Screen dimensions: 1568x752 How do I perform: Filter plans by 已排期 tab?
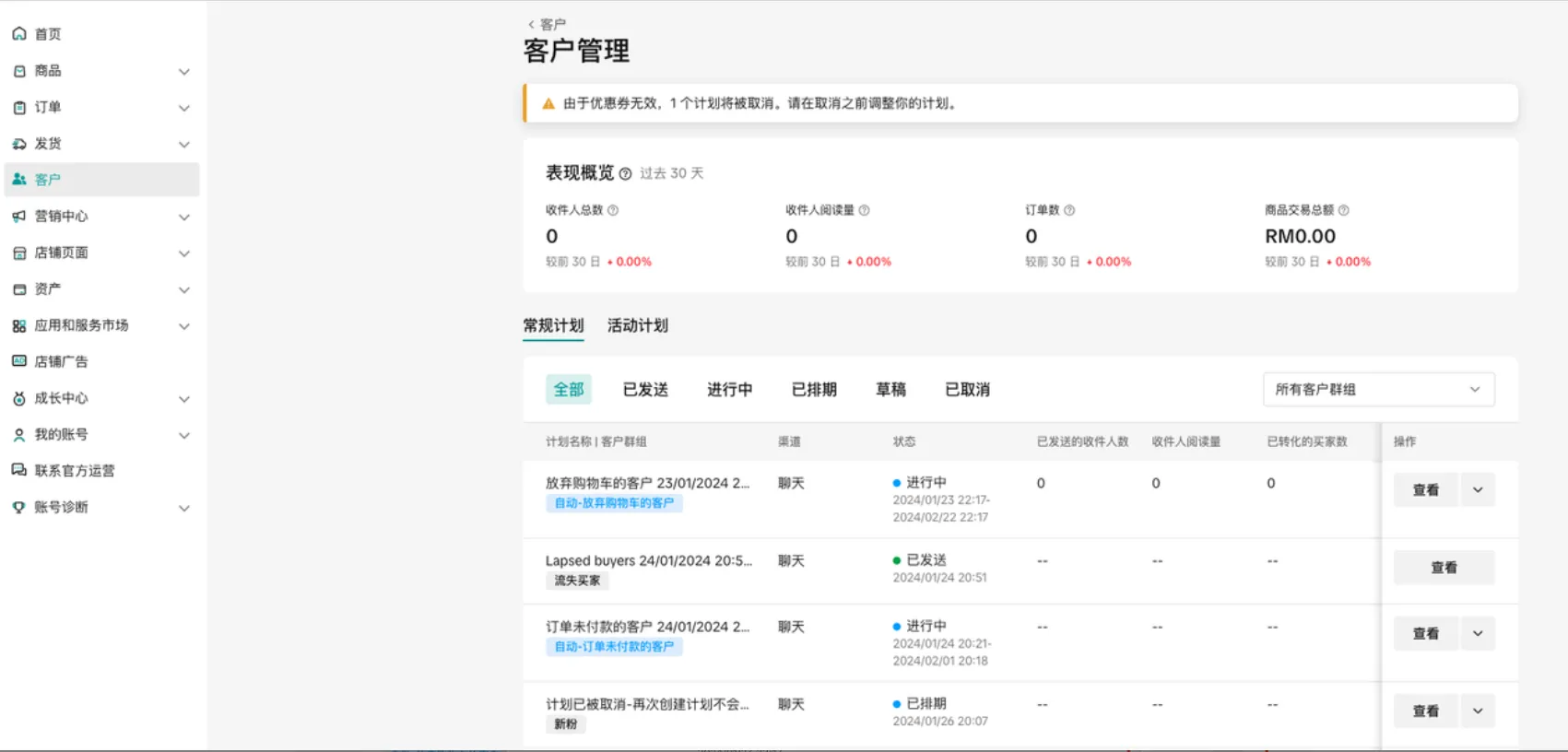pyautogui.click(x=814, y=390)
